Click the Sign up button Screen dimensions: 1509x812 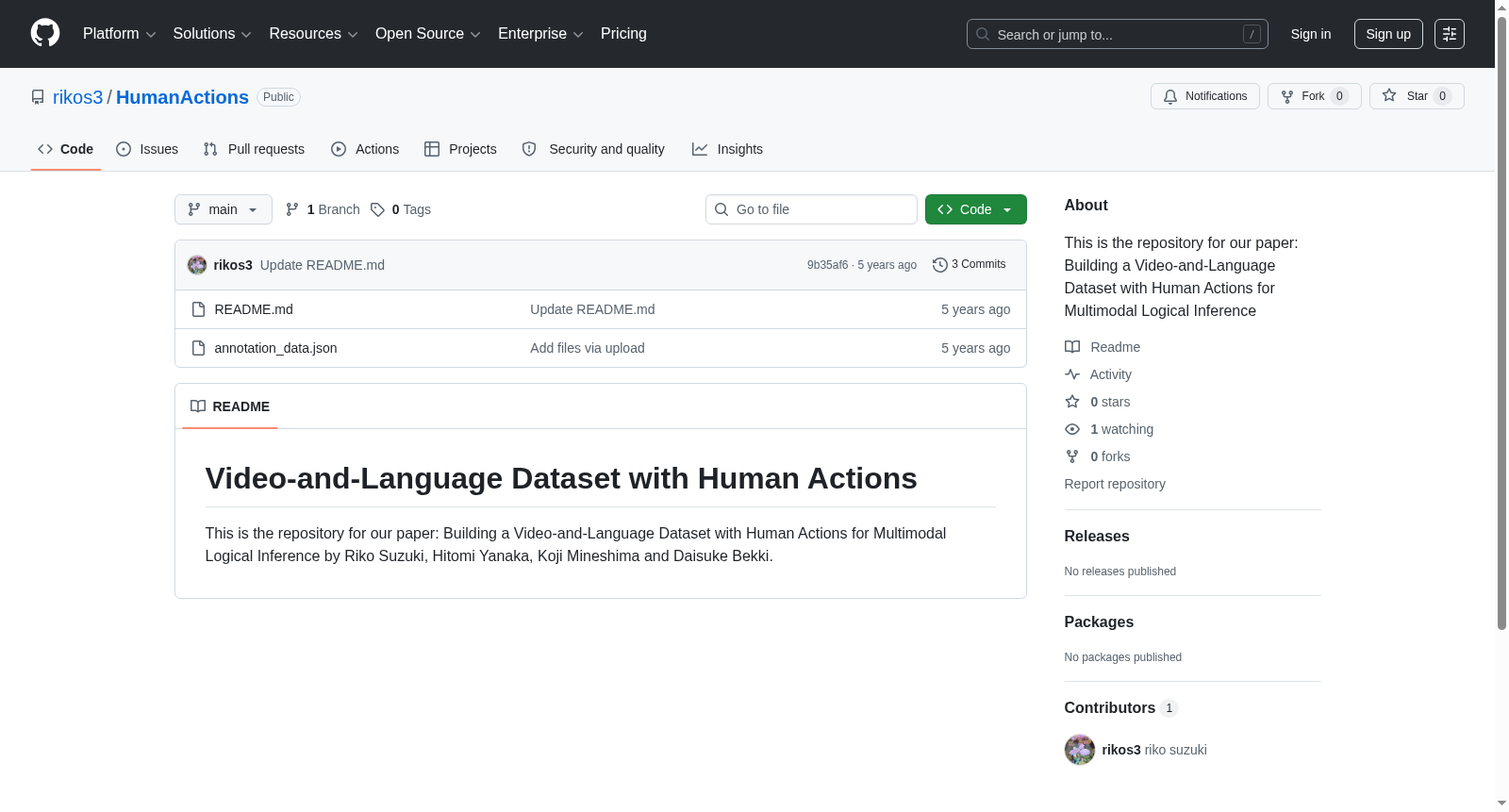coord(1388,34)
